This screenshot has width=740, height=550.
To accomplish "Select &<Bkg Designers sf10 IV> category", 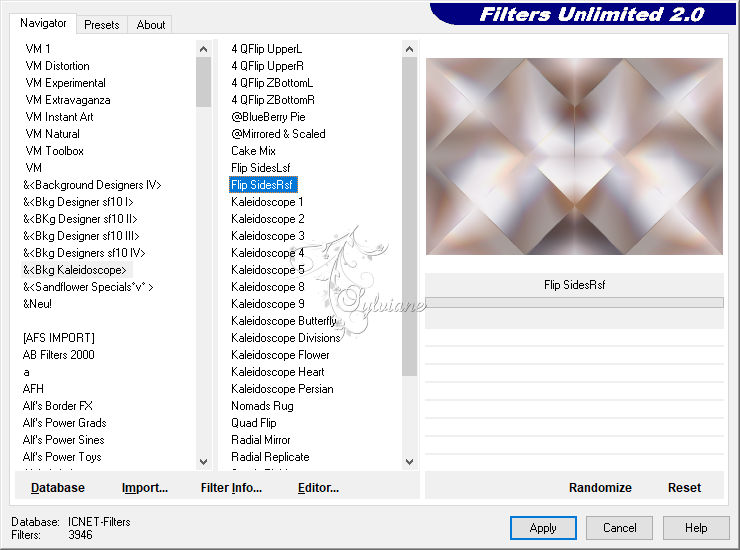I will click(x=84, y=253).
